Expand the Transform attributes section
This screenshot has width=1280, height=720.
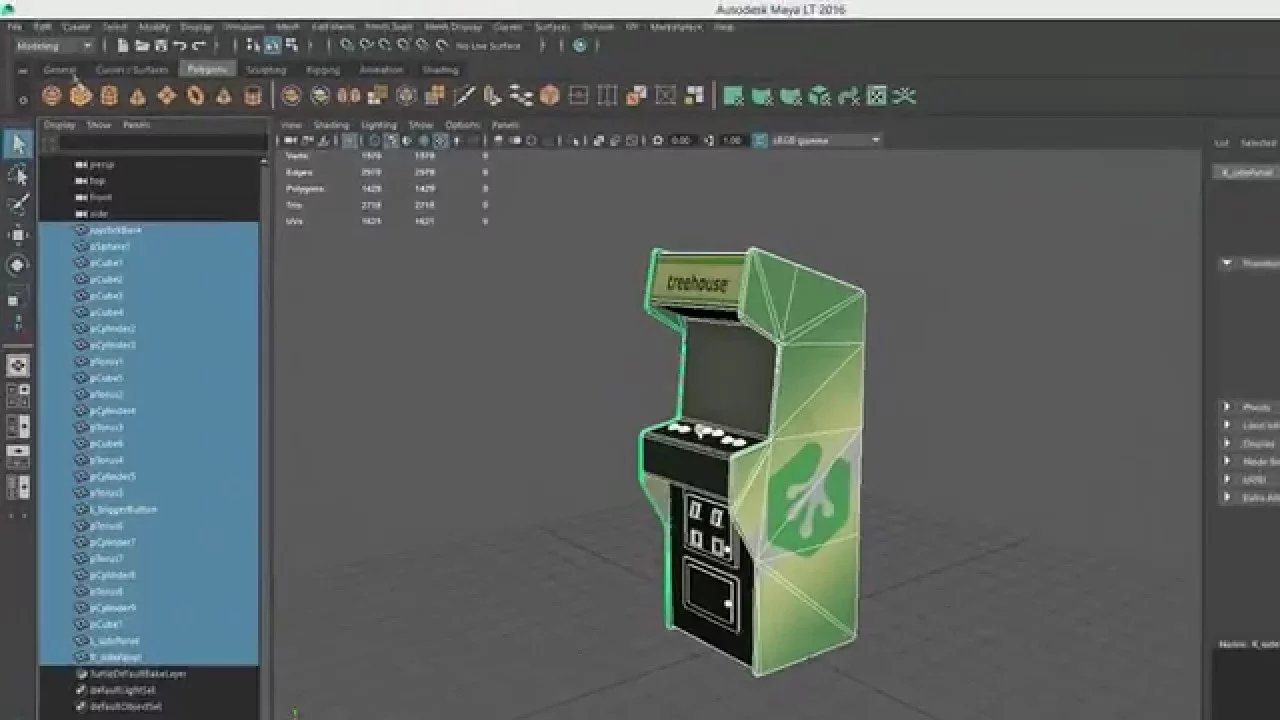click(x=1227, y=264)
